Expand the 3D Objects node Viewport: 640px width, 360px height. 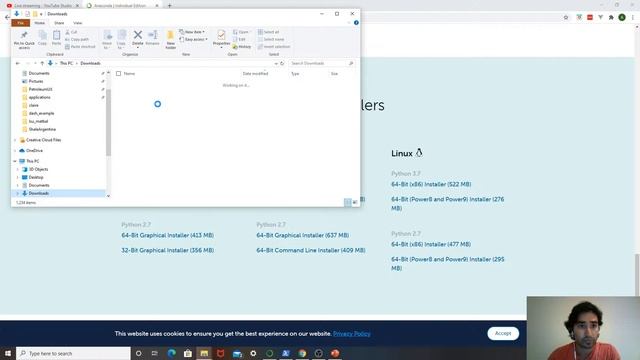point(18,169)
